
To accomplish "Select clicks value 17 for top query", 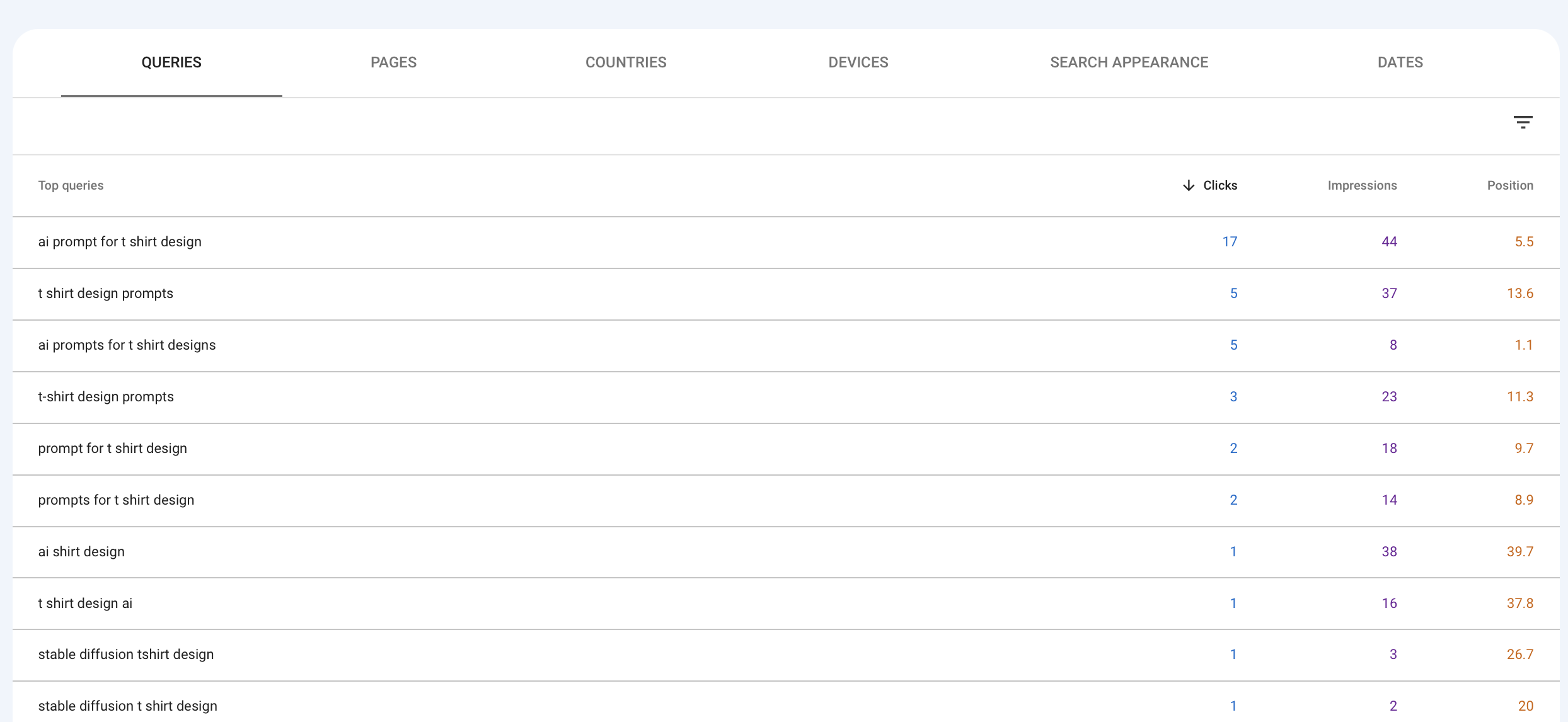I will click(1229, 241).
